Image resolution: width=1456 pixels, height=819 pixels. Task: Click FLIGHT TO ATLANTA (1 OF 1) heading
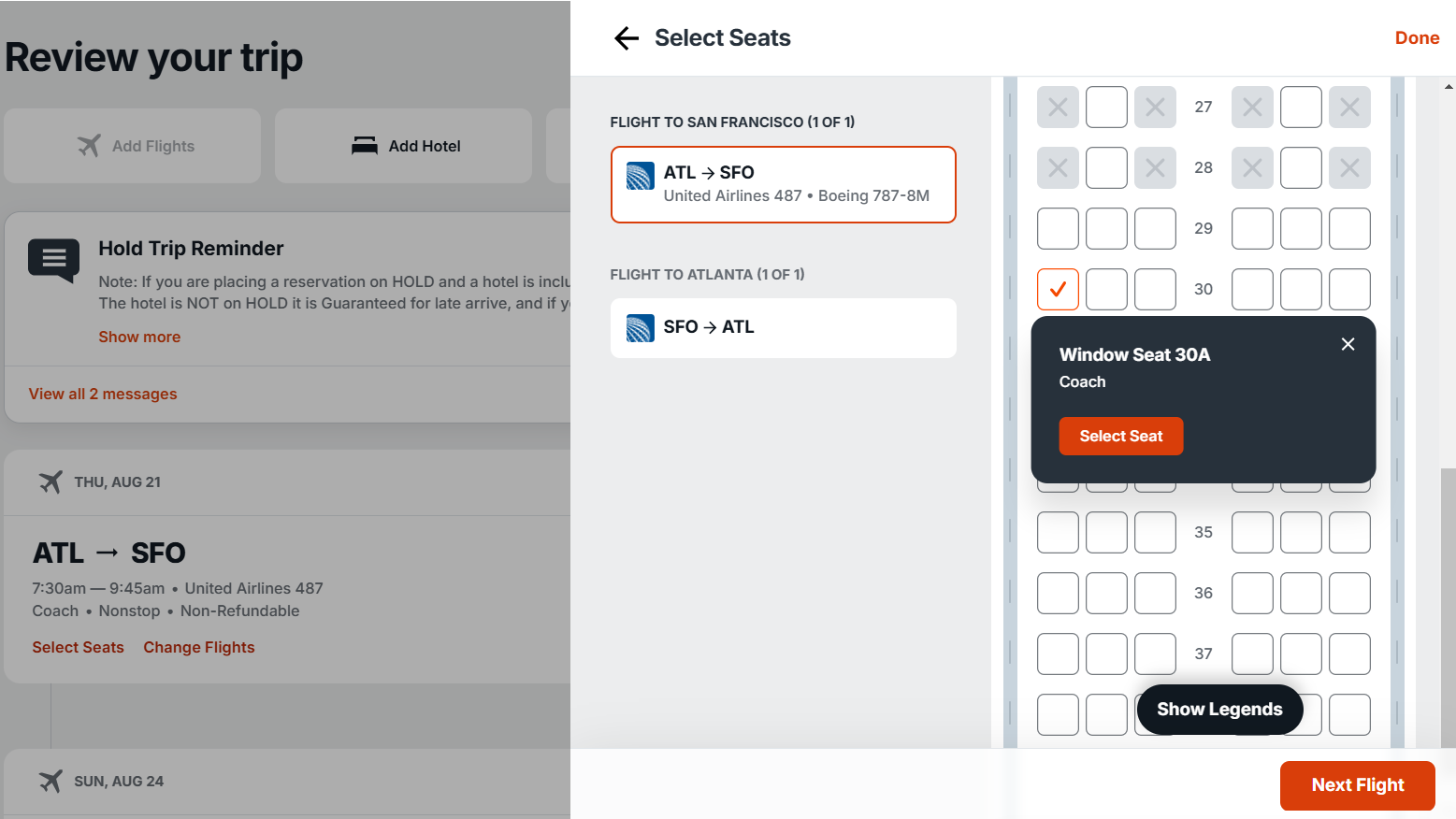[x=707, y=275]
